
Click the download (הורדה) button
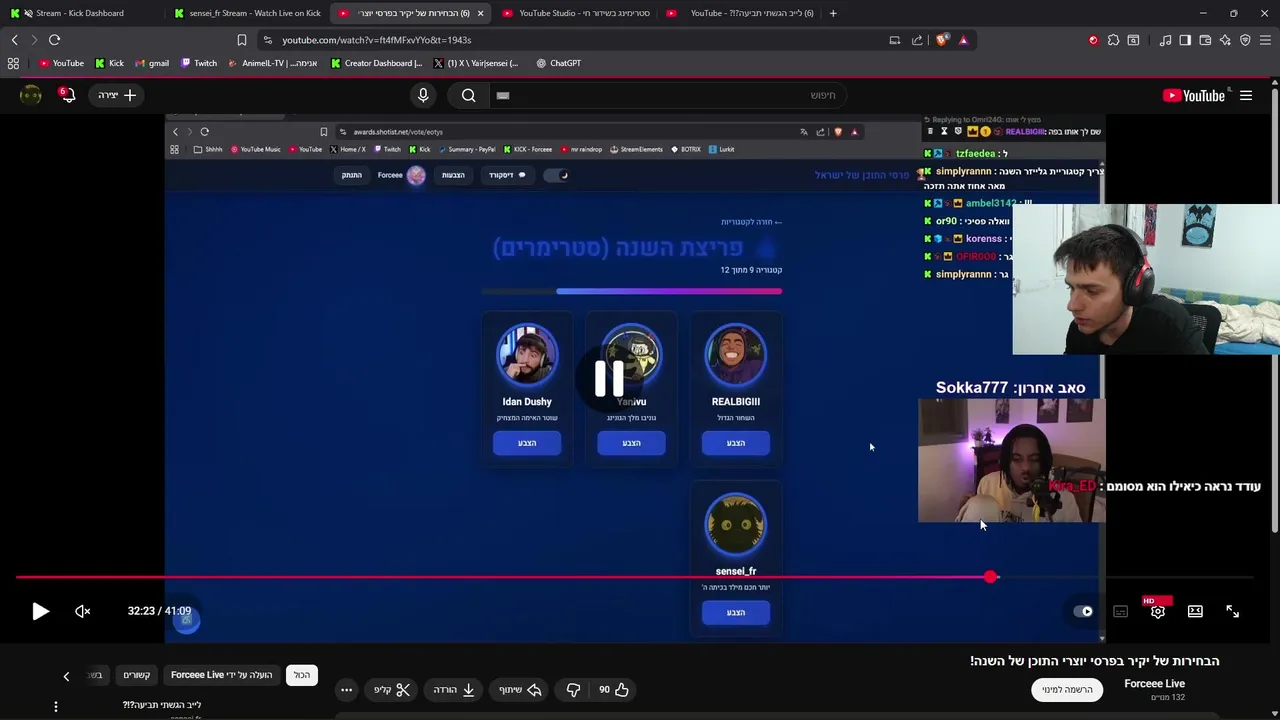[x=453, y=689]
